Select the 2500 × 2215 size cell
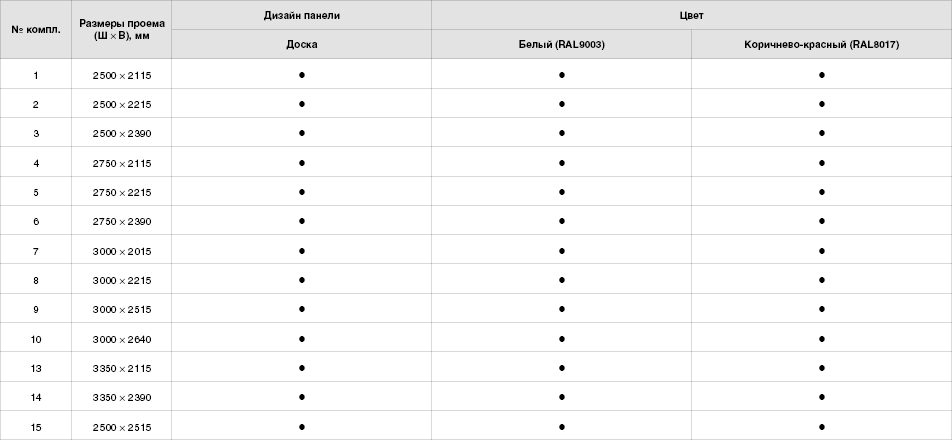 pos(121,104)
